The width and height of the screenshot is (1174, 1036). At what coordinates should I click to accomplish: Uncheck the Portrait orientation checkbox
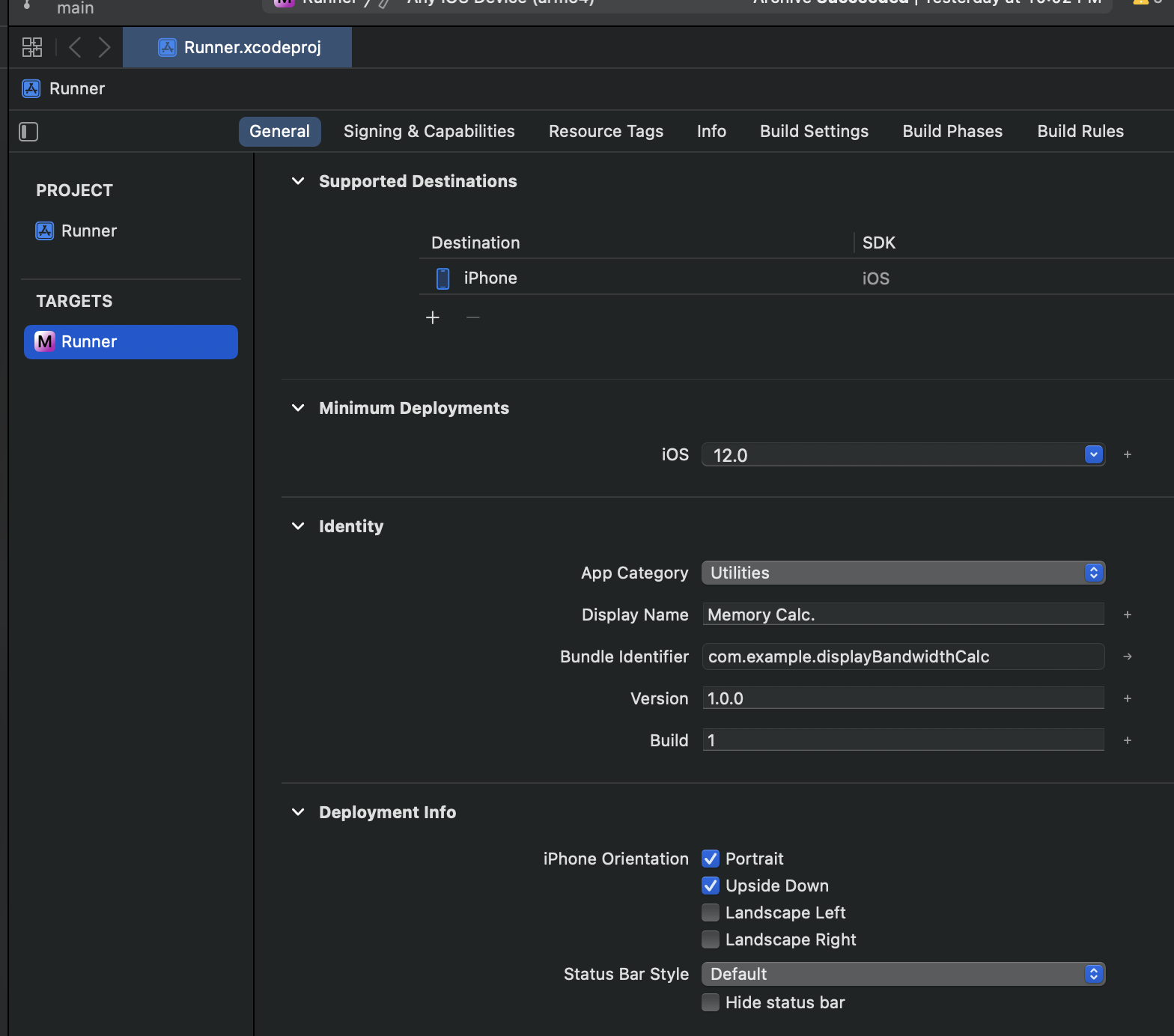click(711, 859)
